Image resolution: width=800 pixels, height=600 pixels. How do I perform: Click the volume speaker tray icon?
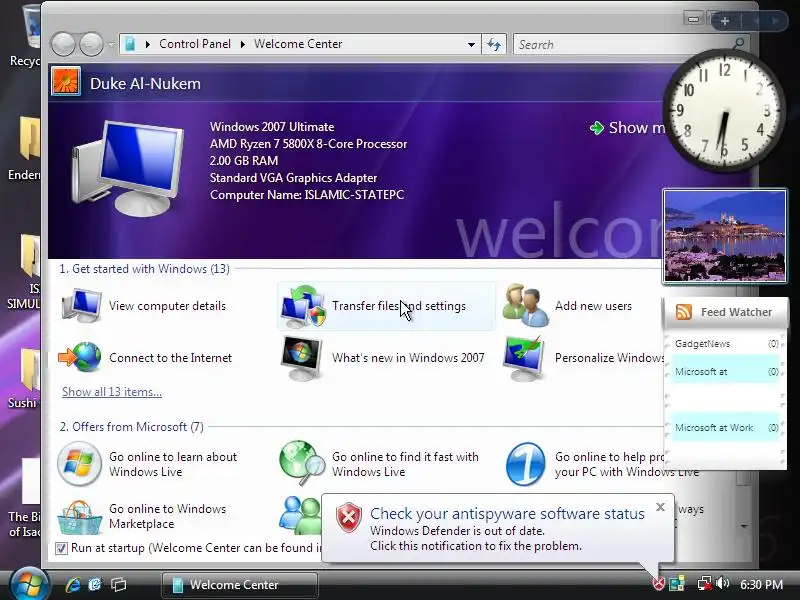(722, 583)
